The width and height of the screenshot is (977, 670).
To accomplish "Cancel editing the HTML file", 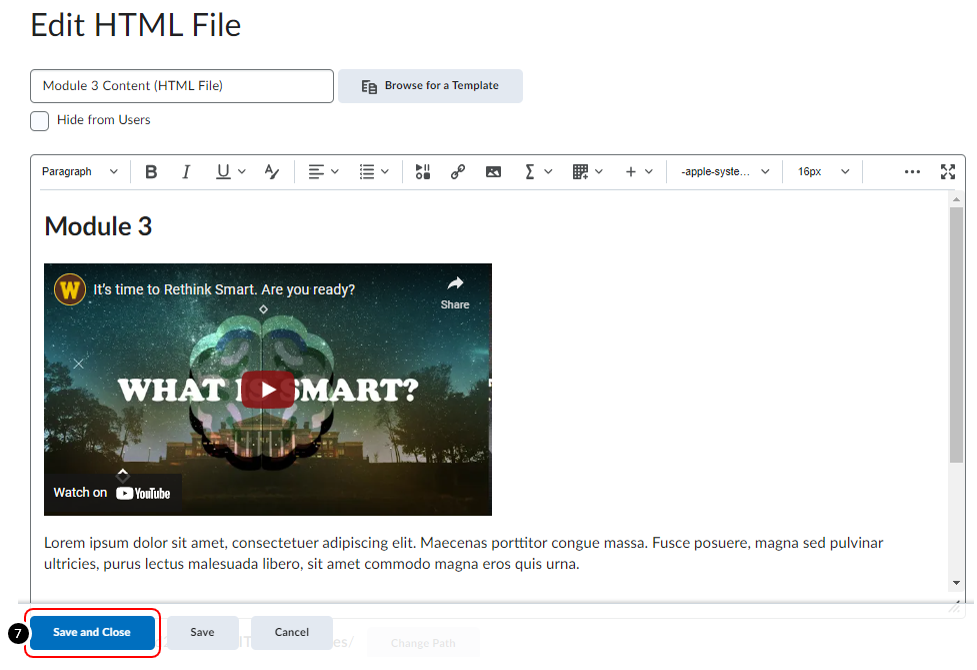I will (291, 632).
